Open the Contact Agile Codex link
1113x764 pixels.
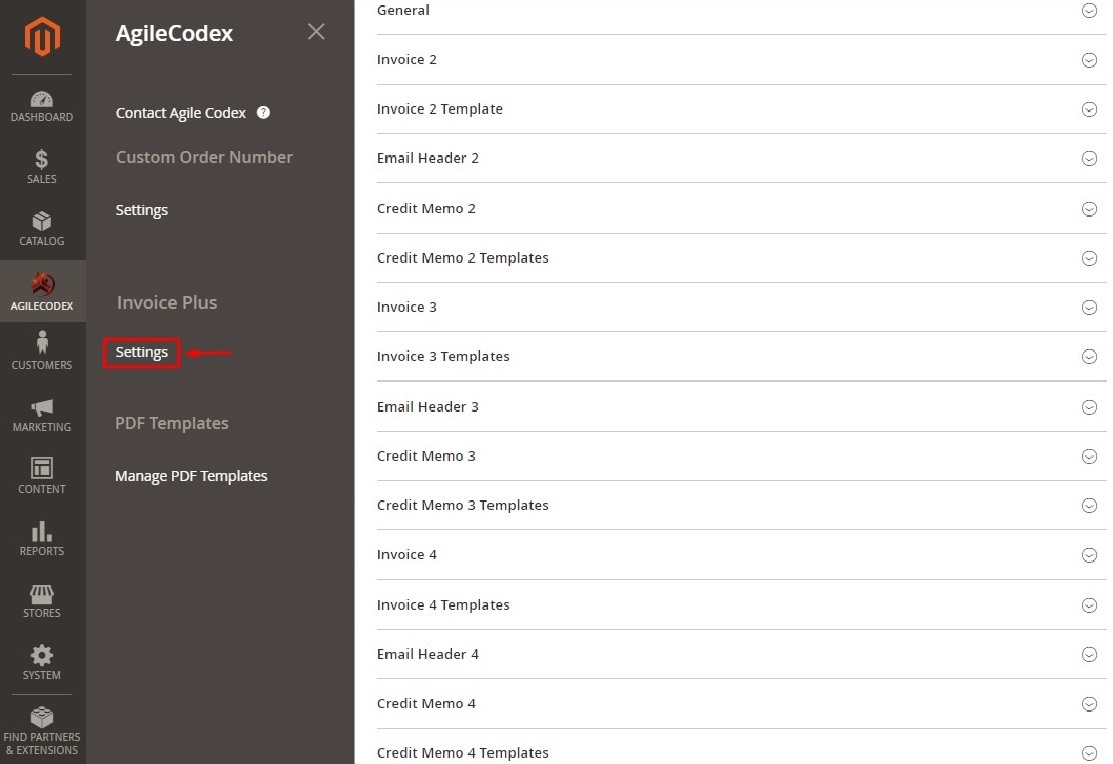pos(180,113)
